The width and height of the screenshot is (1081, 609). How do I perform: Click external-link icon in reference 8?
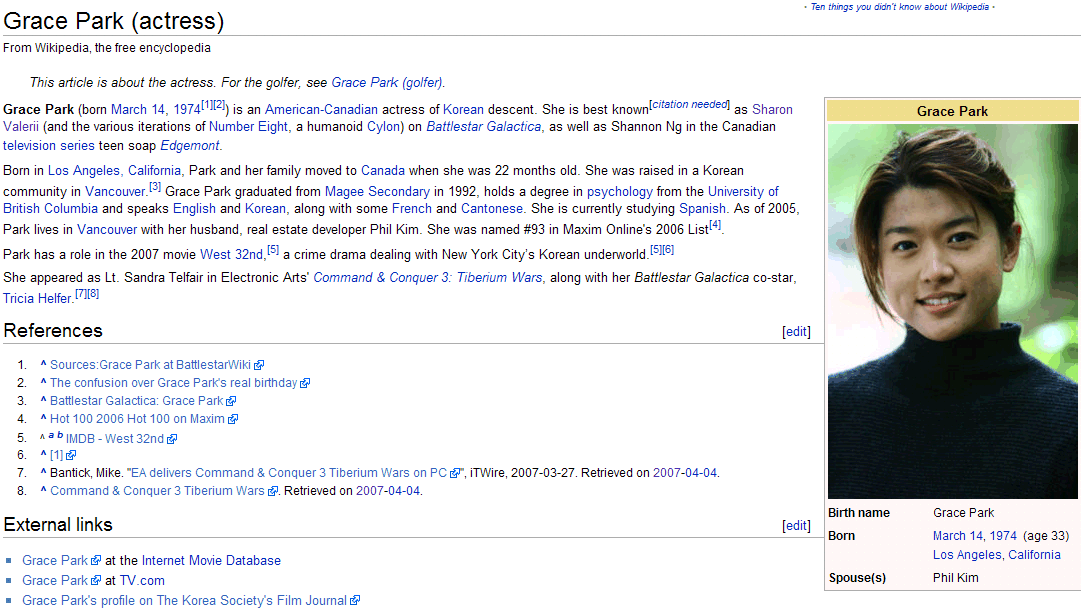[273, 492]
